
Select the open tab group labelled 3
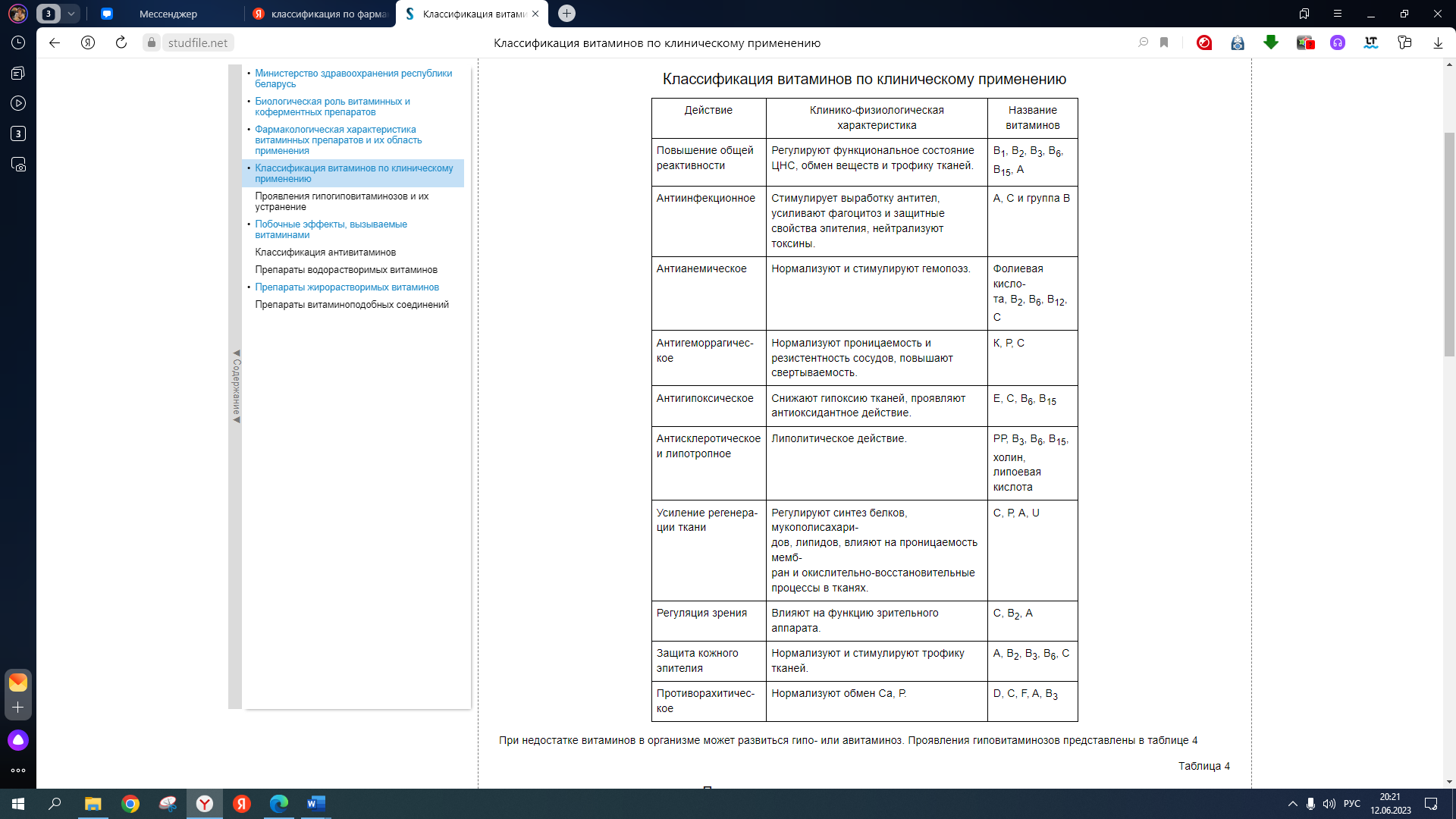pyautogui.click(x=49, y=14)
